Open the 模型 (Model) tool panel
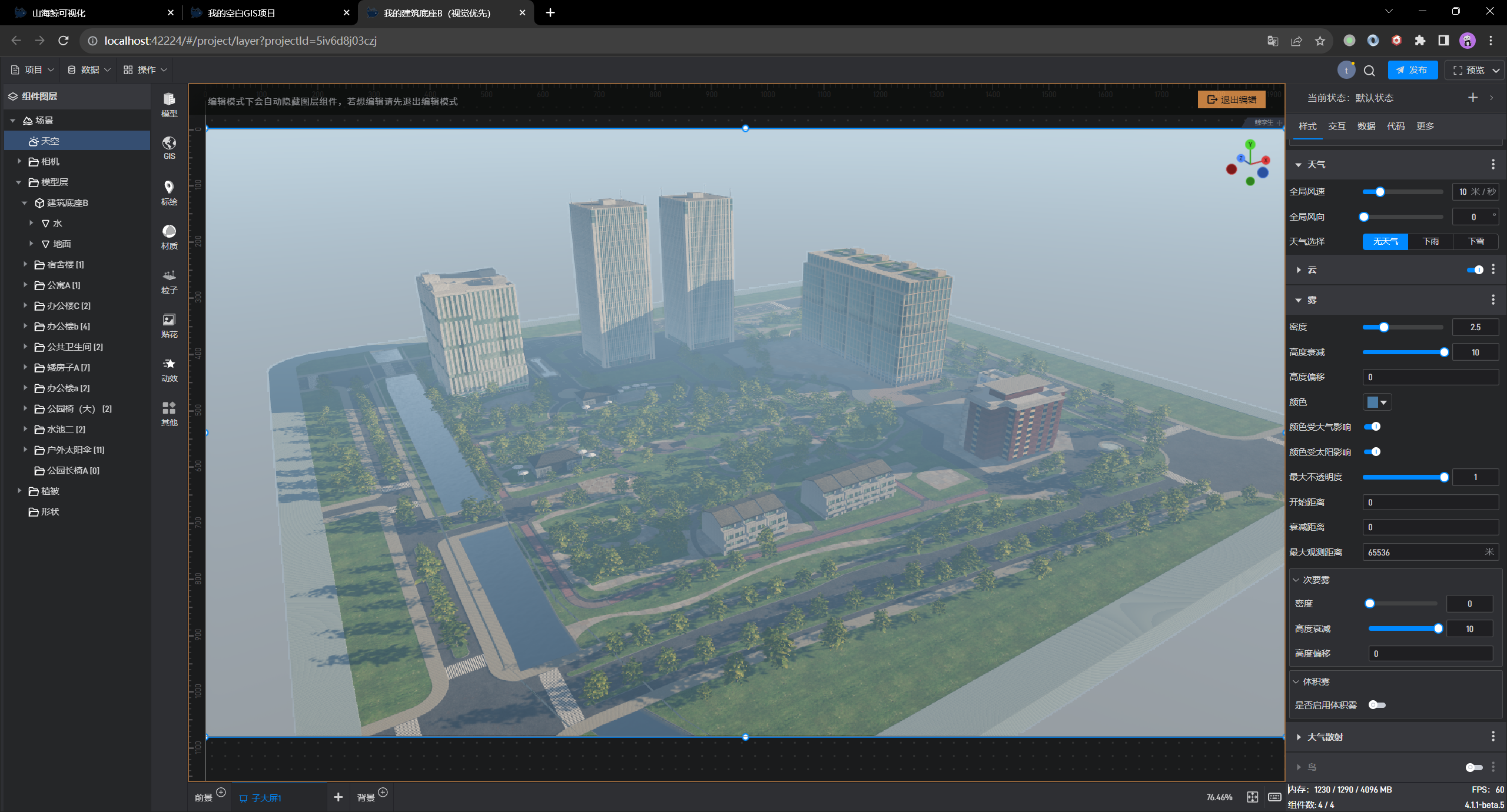This screenshot has width=1507, height=812. (169, 105)
